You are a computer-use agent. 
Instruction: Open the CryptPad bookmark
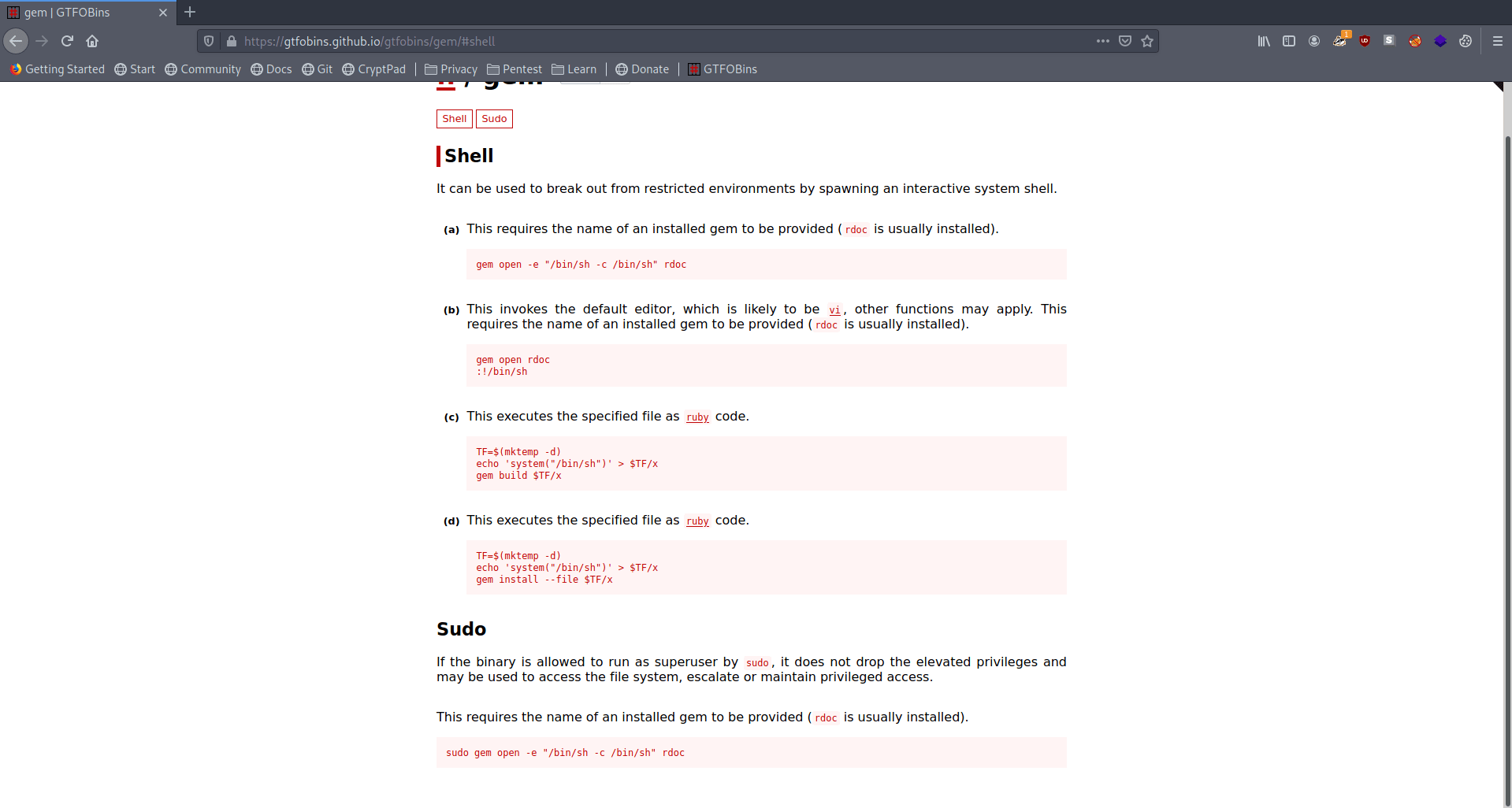tap(374, 69)
